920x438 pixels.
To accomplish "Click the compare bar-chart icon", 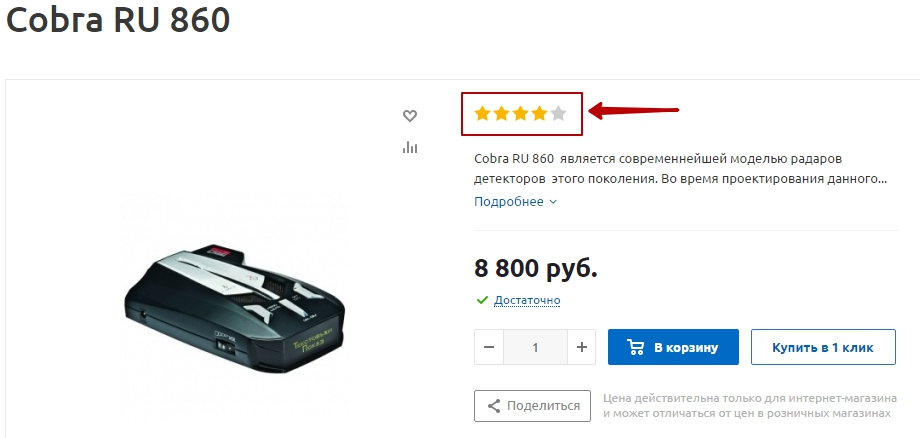I will pos(410,147).
